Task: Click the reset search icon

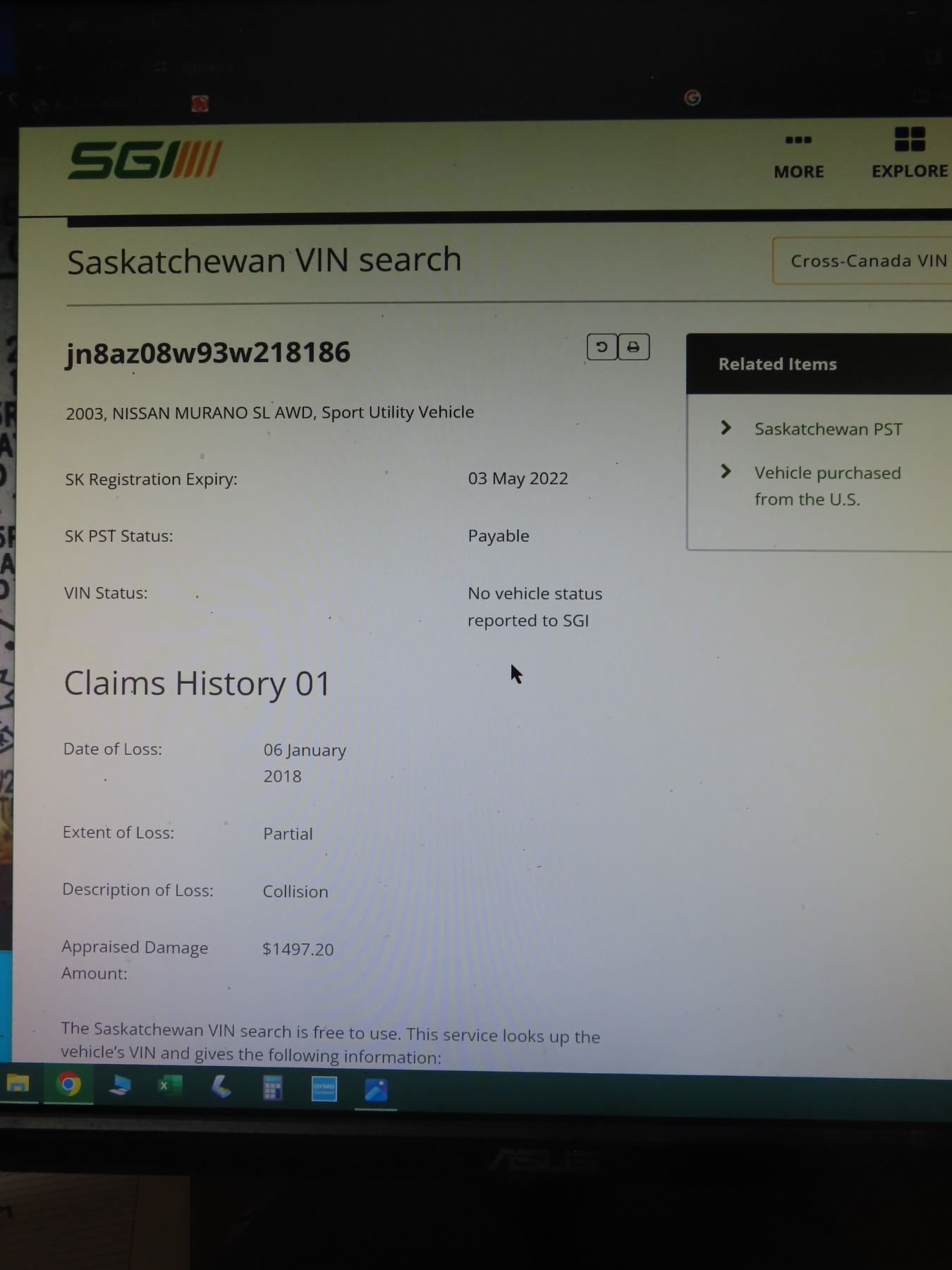Action: click(602, 347)
